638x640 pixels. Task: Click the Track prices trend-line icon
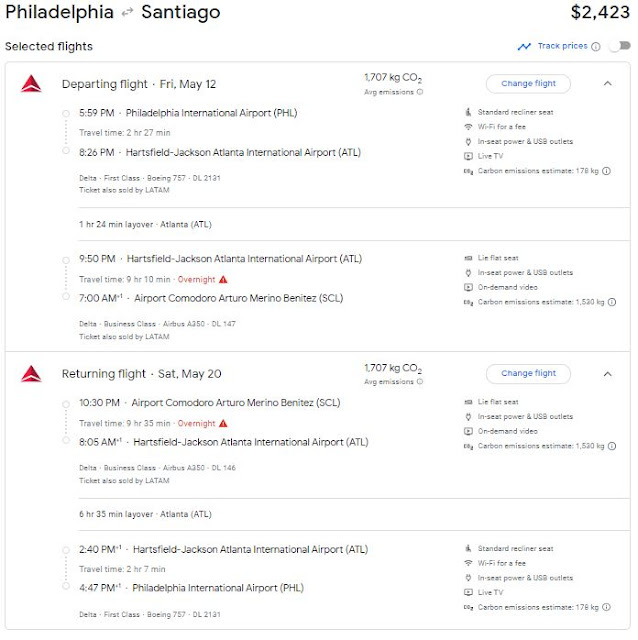pyautogui.click(x=524, y=46)
